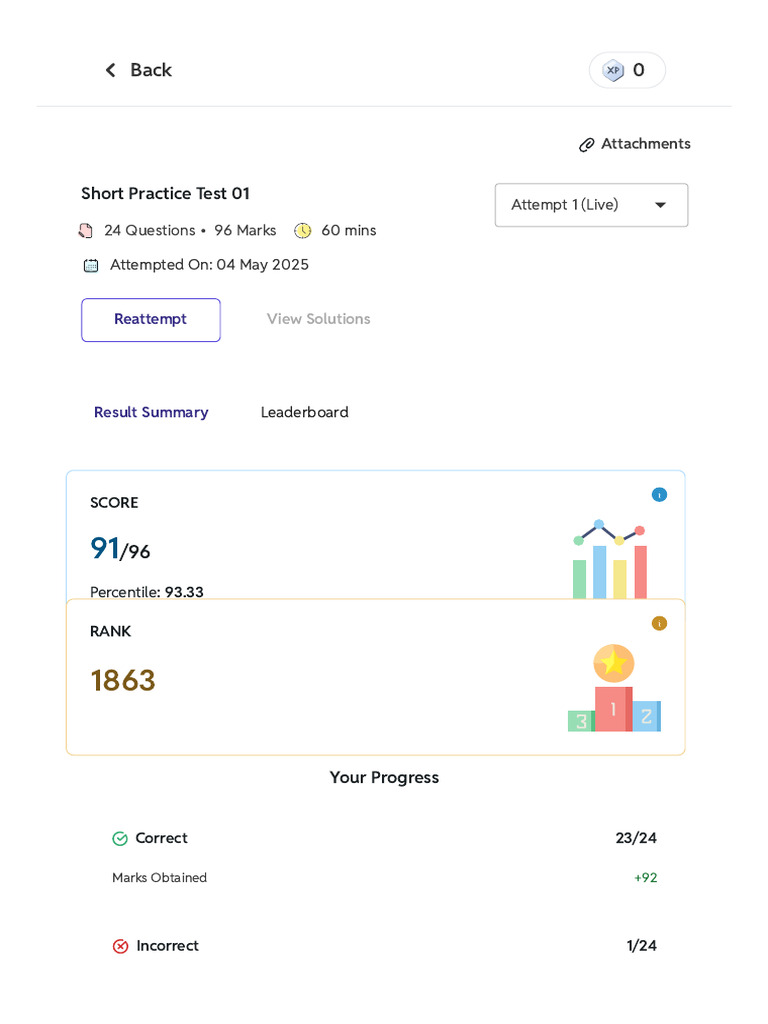Click Attempted On: 04 May 2025 text
The width and height of the screenshot is (768, 1024).
click(x=209, y=264)
